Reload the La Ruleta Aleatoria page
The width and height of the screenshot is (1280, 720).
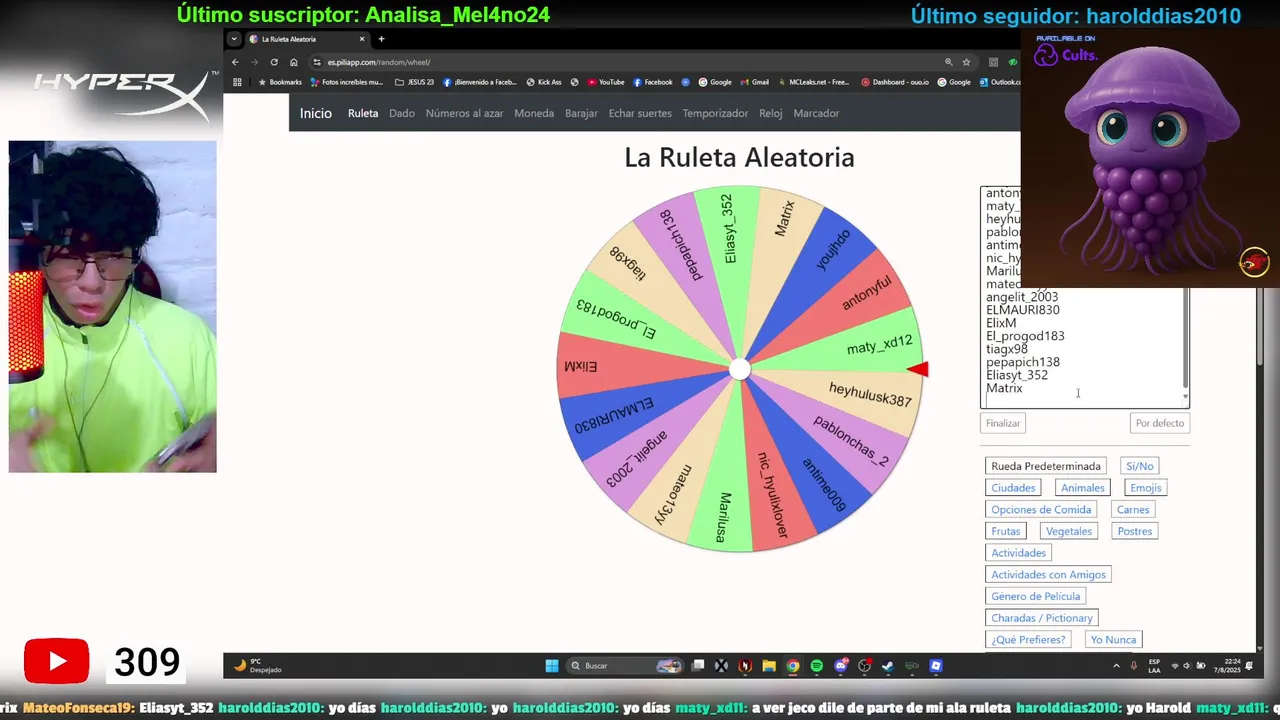click(x=274, y=62)
